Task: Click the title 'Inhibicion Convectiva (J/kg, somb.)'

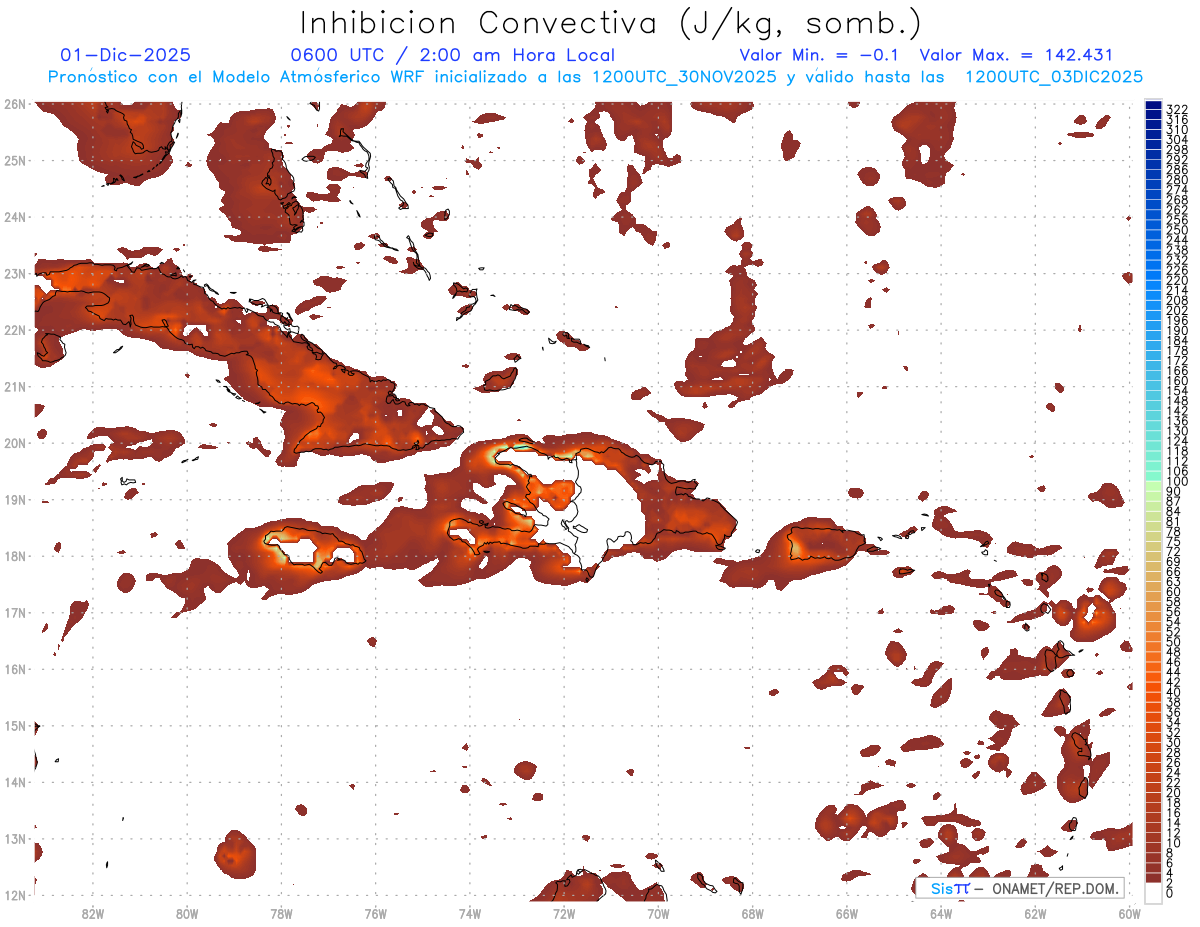Action: (611, 24)
